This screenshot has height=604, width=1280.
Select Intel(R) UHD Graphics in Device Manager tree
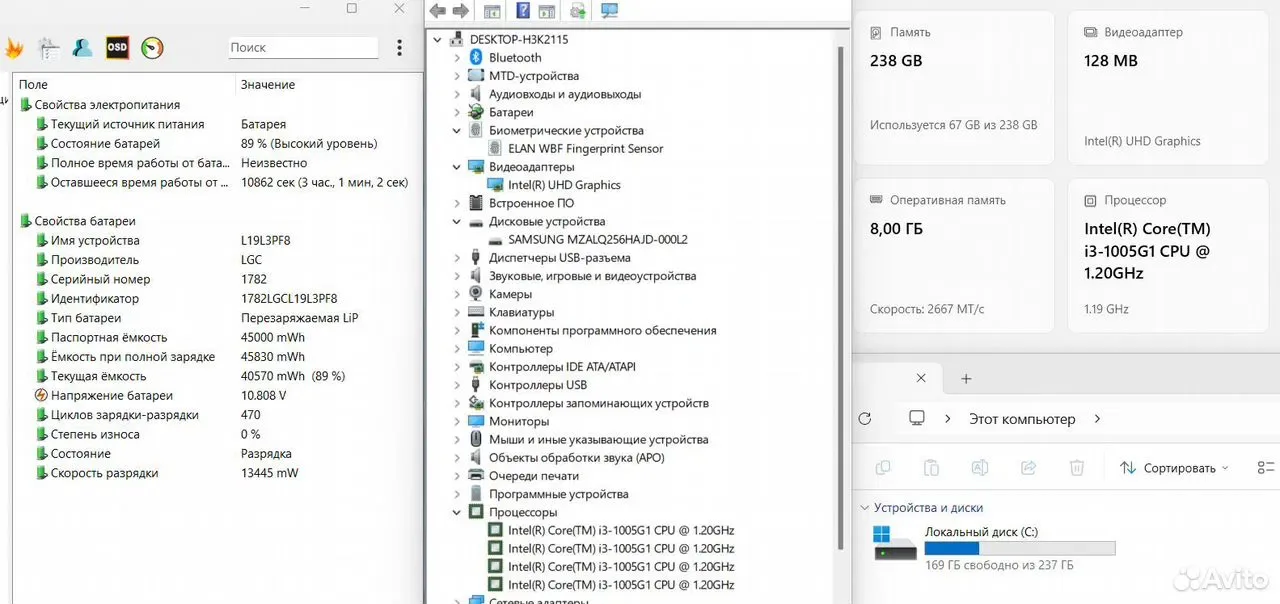coord(564,185)
